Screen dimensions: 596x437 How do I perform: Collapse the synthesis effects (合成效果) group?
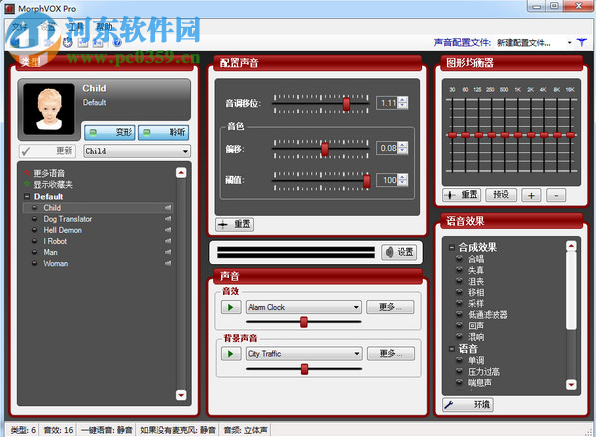(452, 247)
